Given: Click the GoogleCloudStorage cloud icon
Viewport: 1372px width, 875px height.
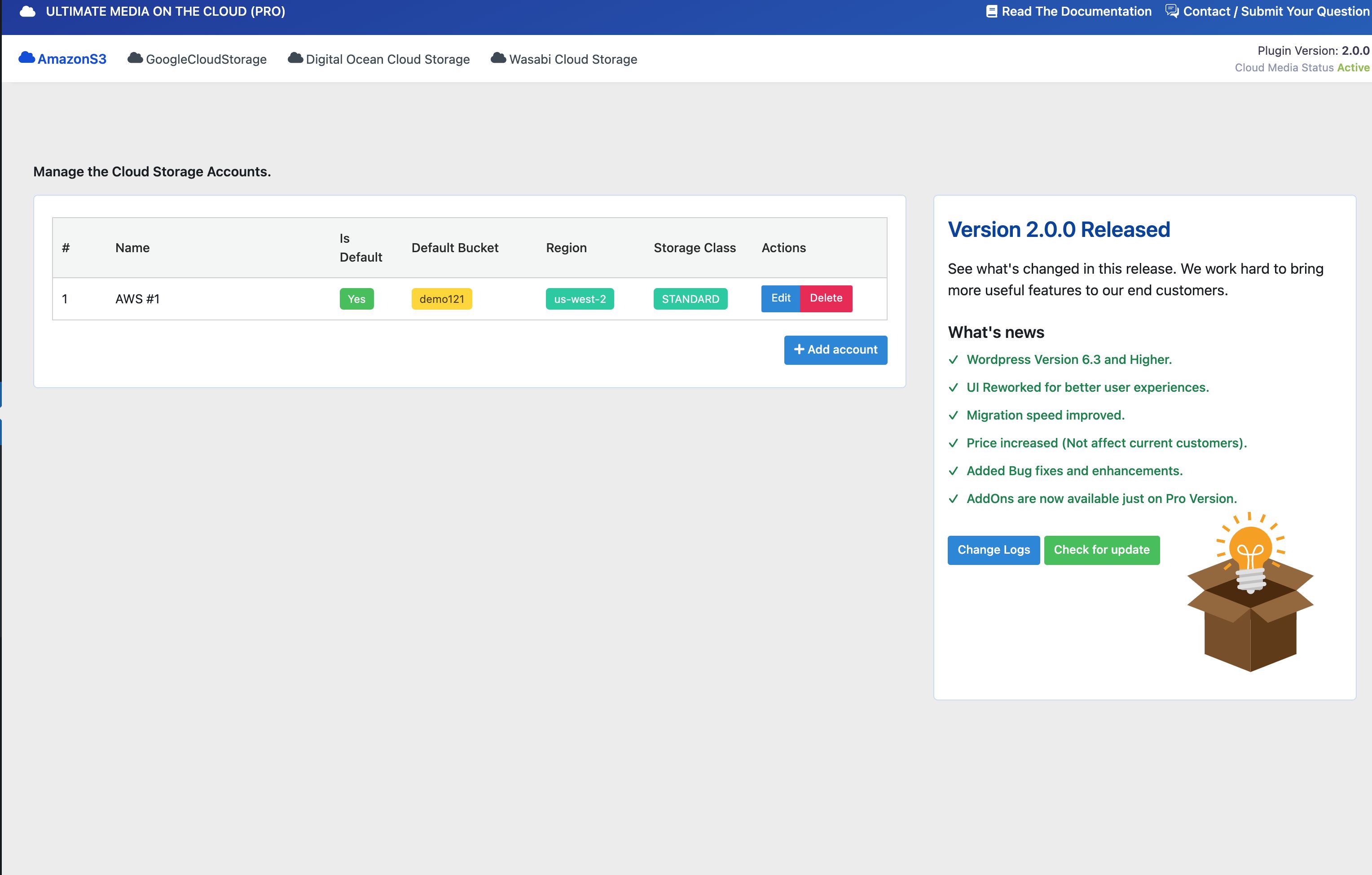Looking at the screenshot, I should [x=135, y=57].
